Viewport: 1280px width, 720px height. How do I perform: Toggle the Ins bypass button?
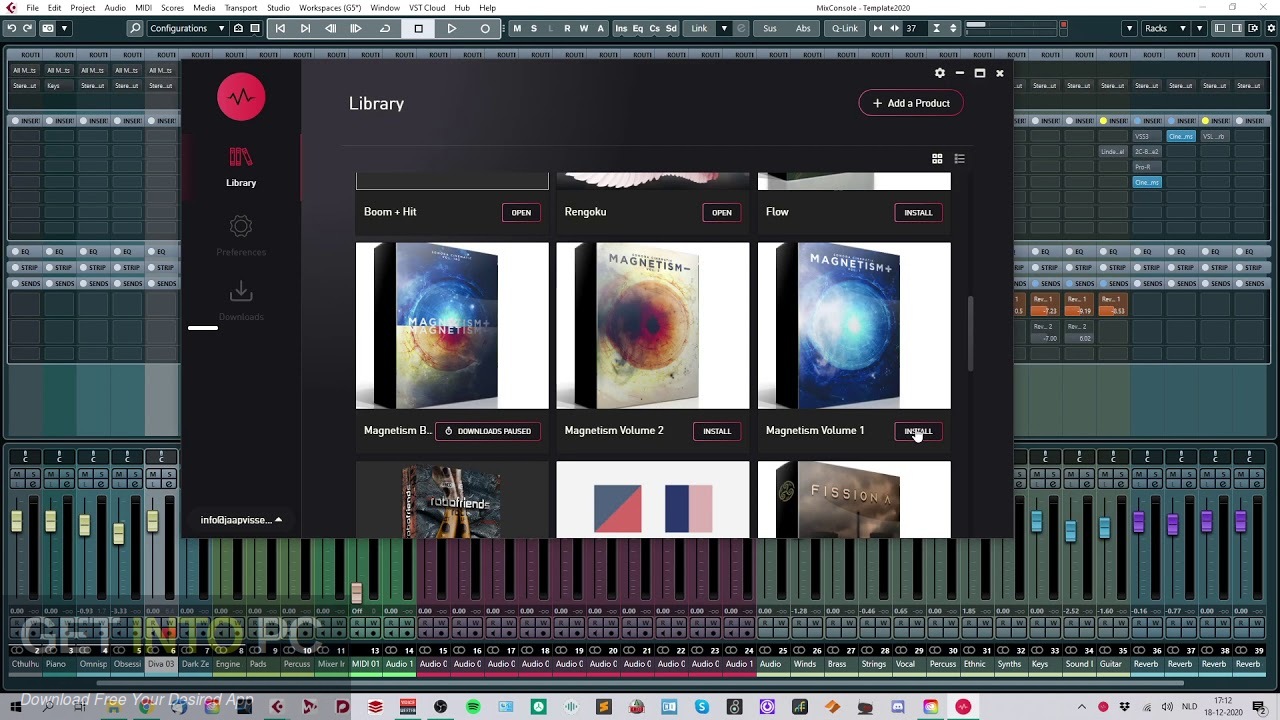point(621,28)
